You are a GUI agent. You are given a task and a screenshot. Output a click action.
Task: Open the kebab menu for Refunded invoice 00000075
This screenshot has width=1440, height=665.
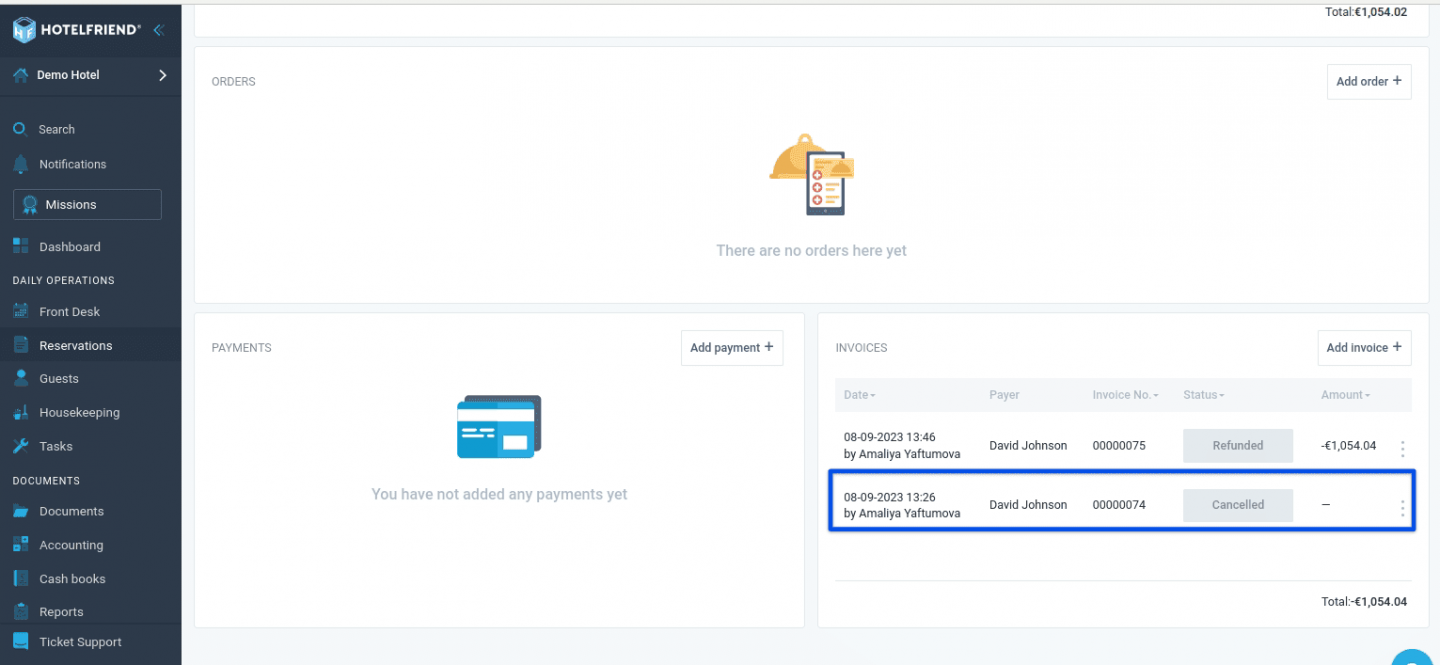coord(1402,448)
